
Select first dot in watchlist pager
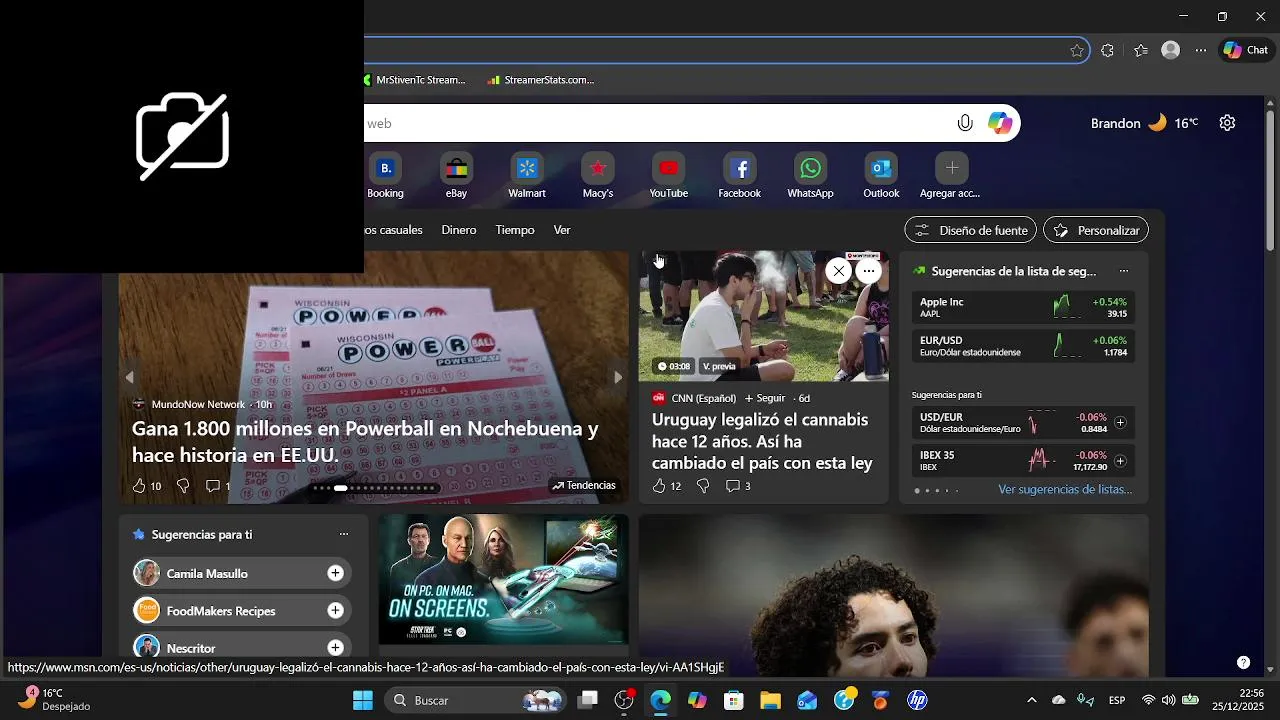point(917,491)
